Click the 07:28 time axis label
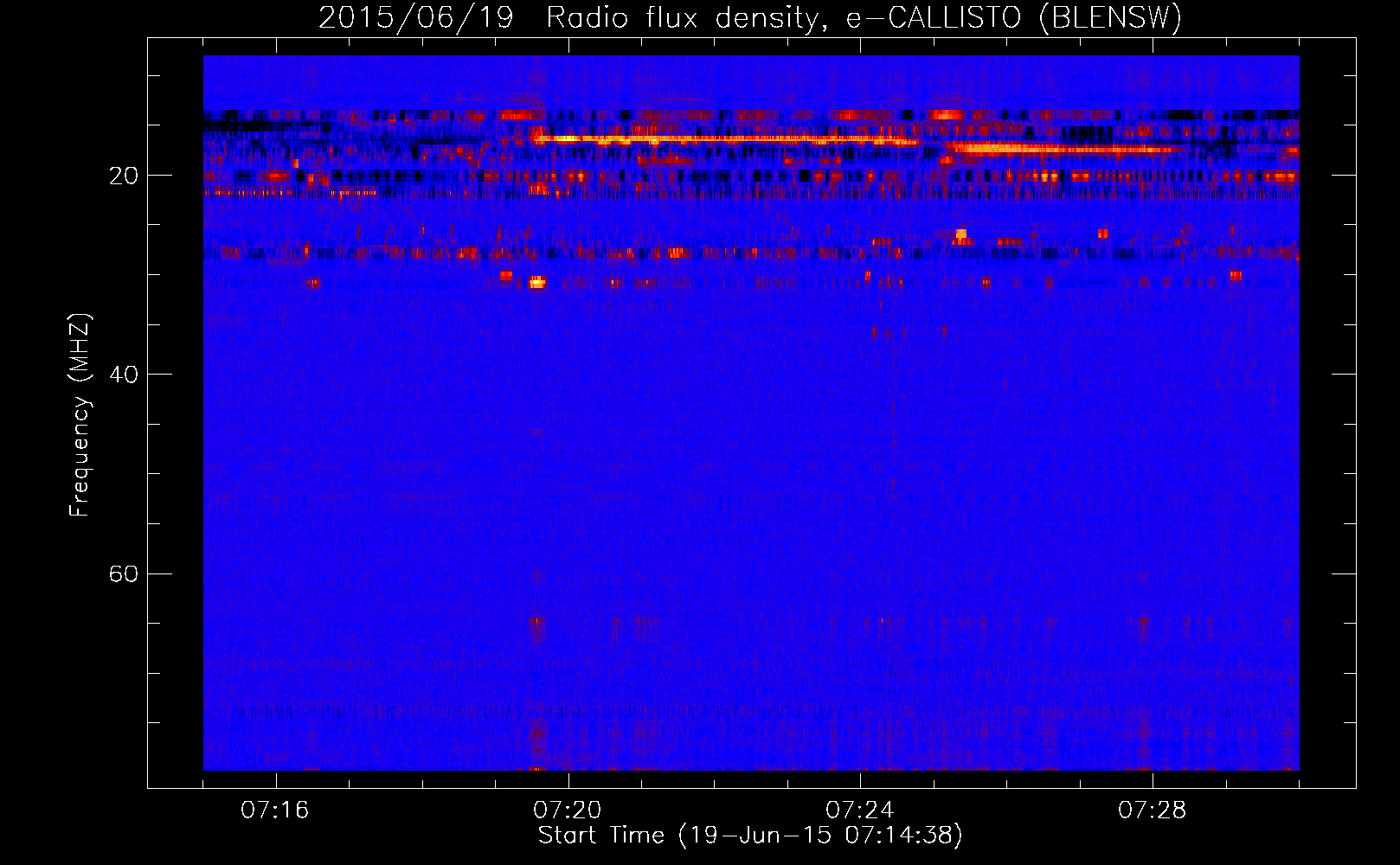The width and height of the screenshot is (1400, 865). point(1153,811)
